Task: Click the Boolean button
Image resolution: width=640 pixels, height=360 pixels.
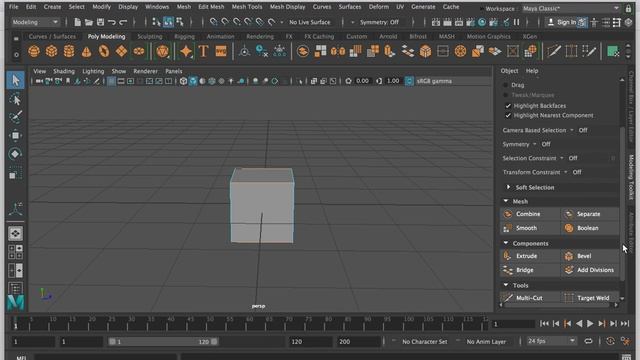Action: pos(590,228)
